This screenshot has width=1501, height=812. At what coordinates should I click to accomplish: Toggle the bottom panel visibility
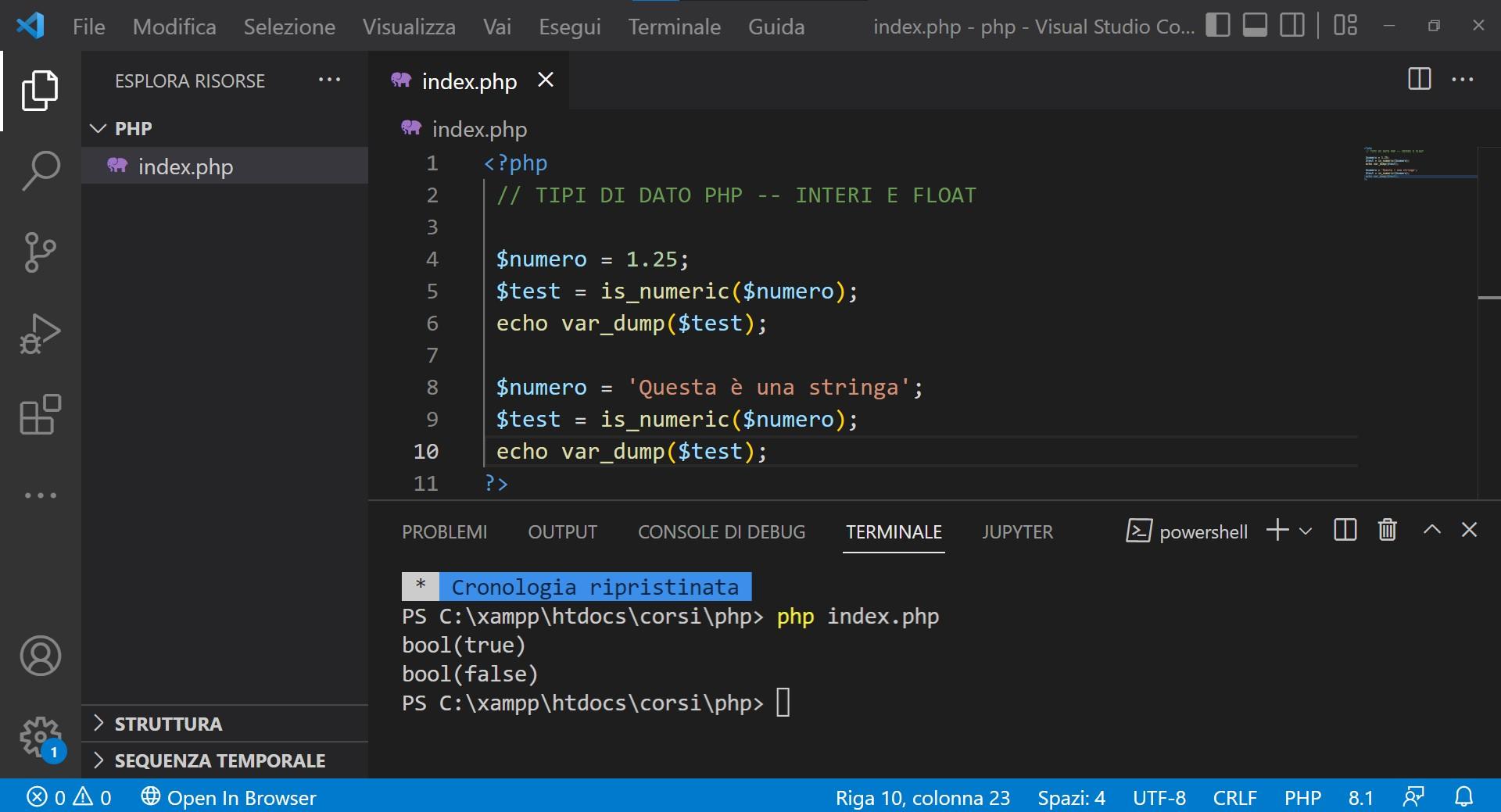(x=1255, y=26)
